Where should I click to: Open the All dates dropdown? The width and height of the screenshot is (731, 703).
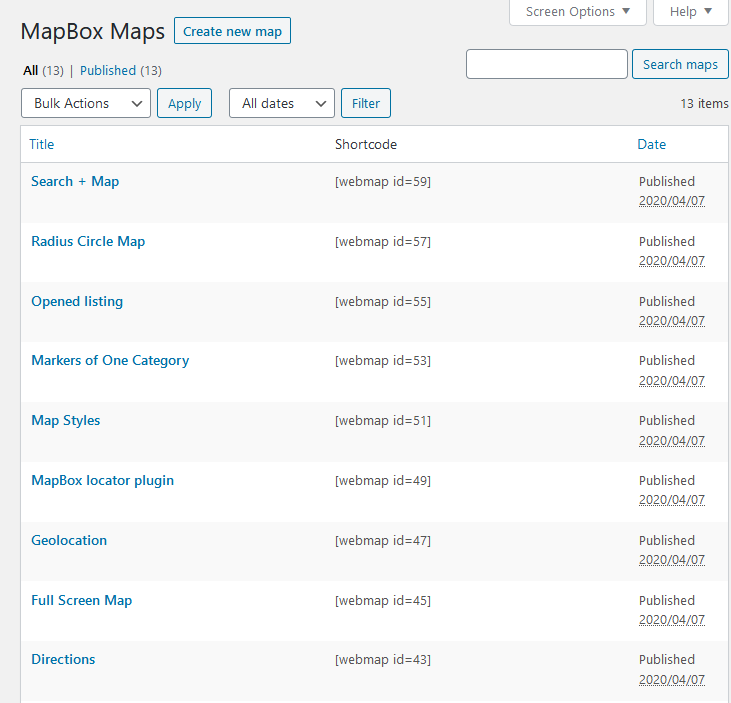282,103
